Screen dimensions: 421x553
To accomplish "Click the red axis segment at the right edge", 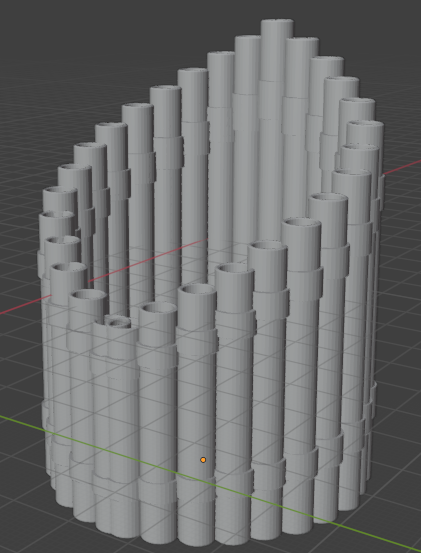I will tap(402, 169).
